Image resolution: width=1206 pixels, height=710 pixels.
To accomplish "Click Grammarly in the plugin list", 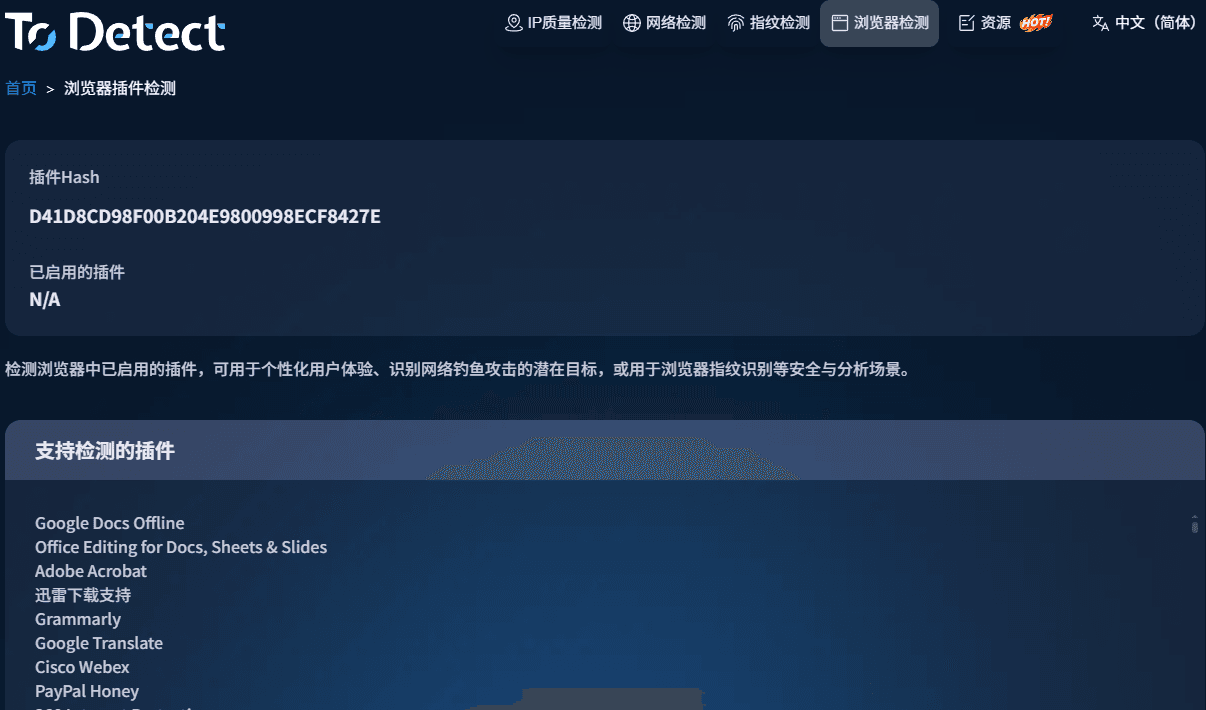I will [78, 619].
